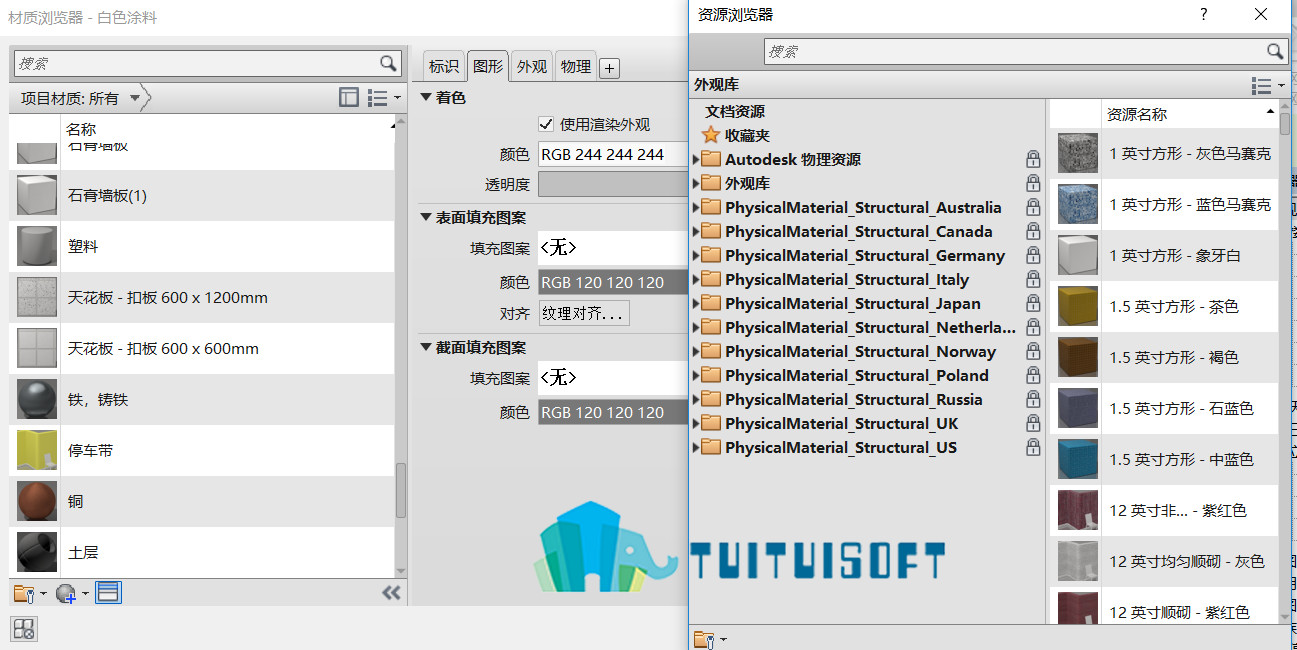Click the 纹理对齐... button
This screenshot has width=1297, height=650.
pyautogui.click(x=584, y=313)
